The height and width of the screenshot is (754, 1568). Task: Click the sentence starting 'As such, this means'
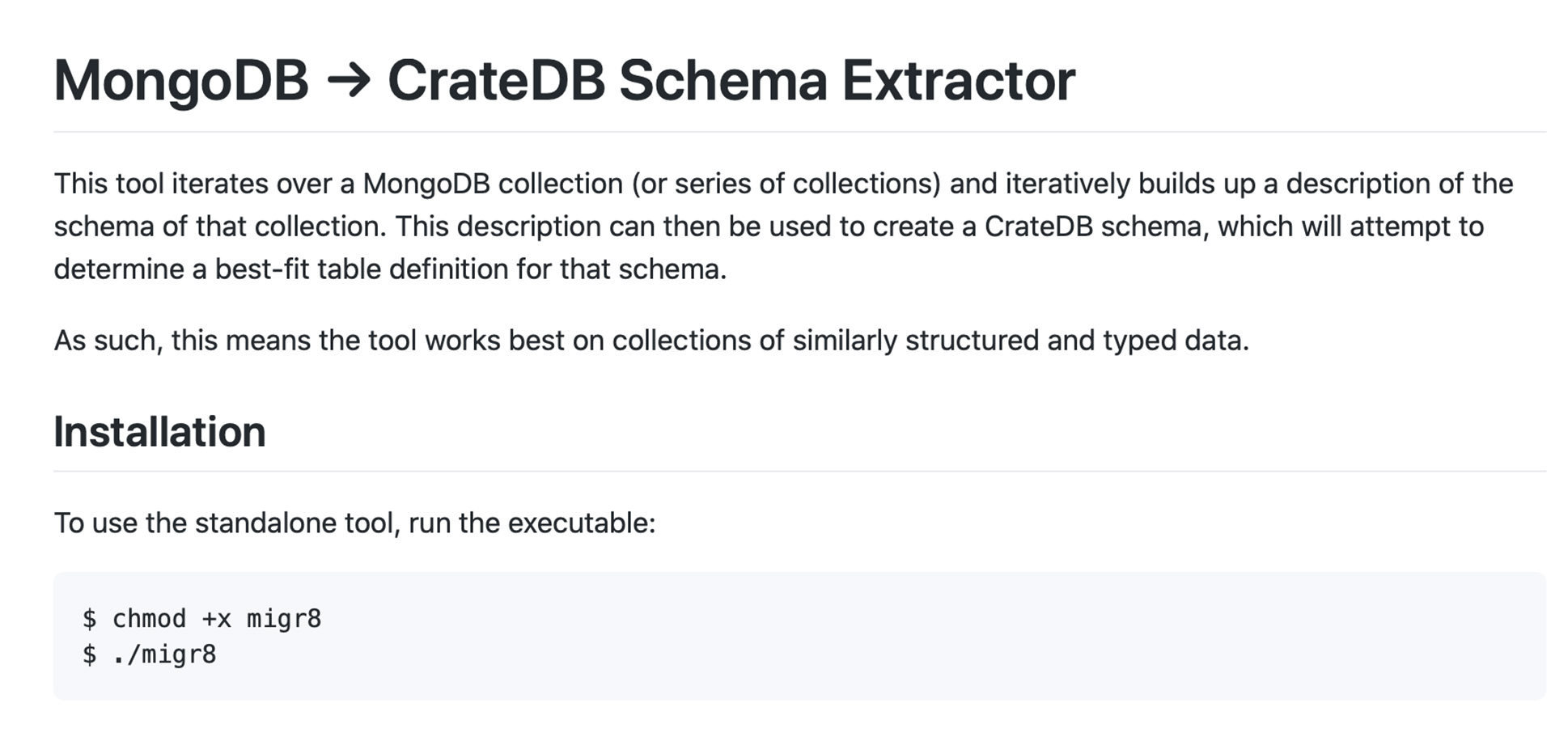point(651,341)
